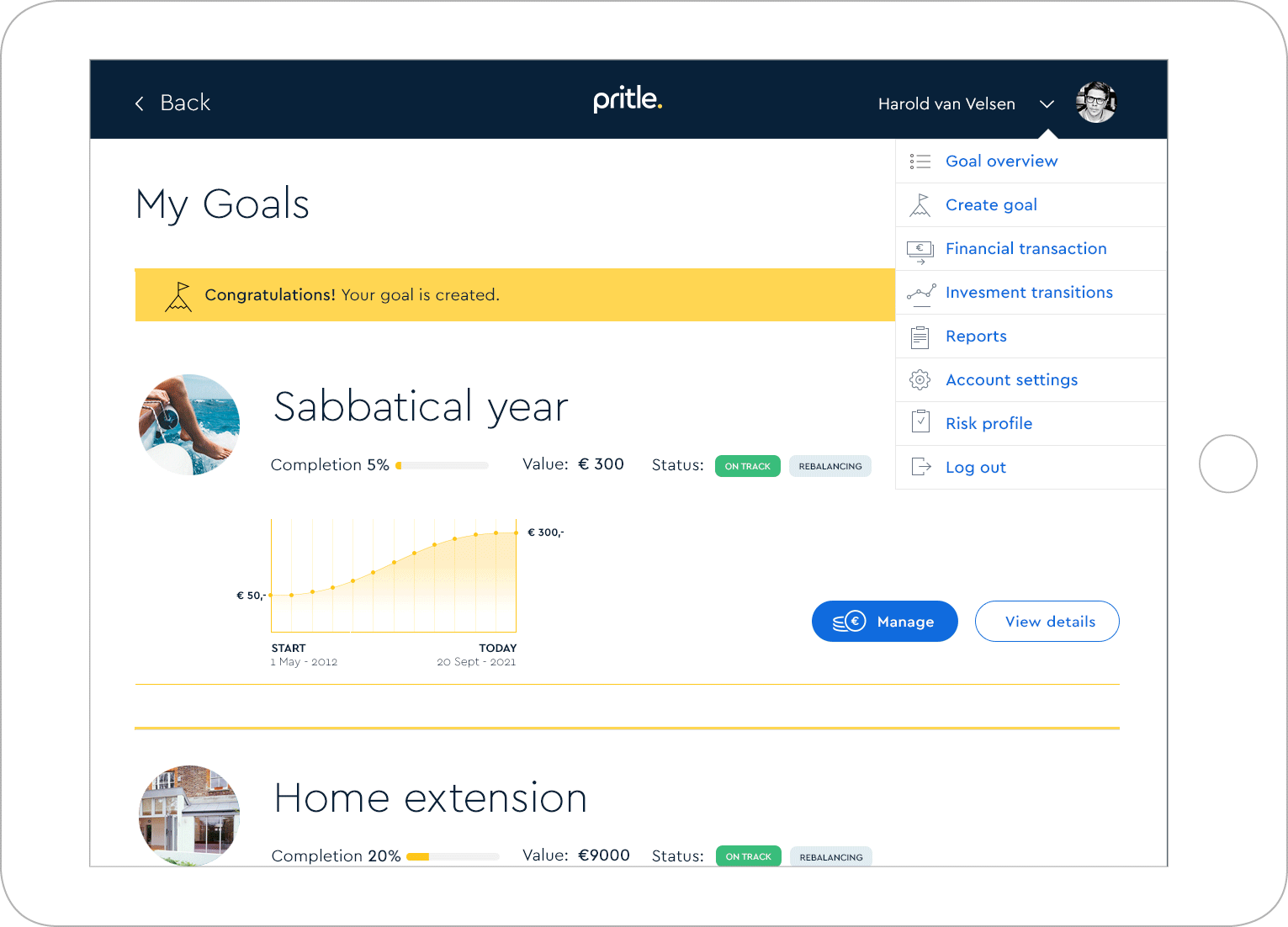The image size is (1288, 927).
Task: Click the Investment transitions graph icon
Action: tap(920, 293)
